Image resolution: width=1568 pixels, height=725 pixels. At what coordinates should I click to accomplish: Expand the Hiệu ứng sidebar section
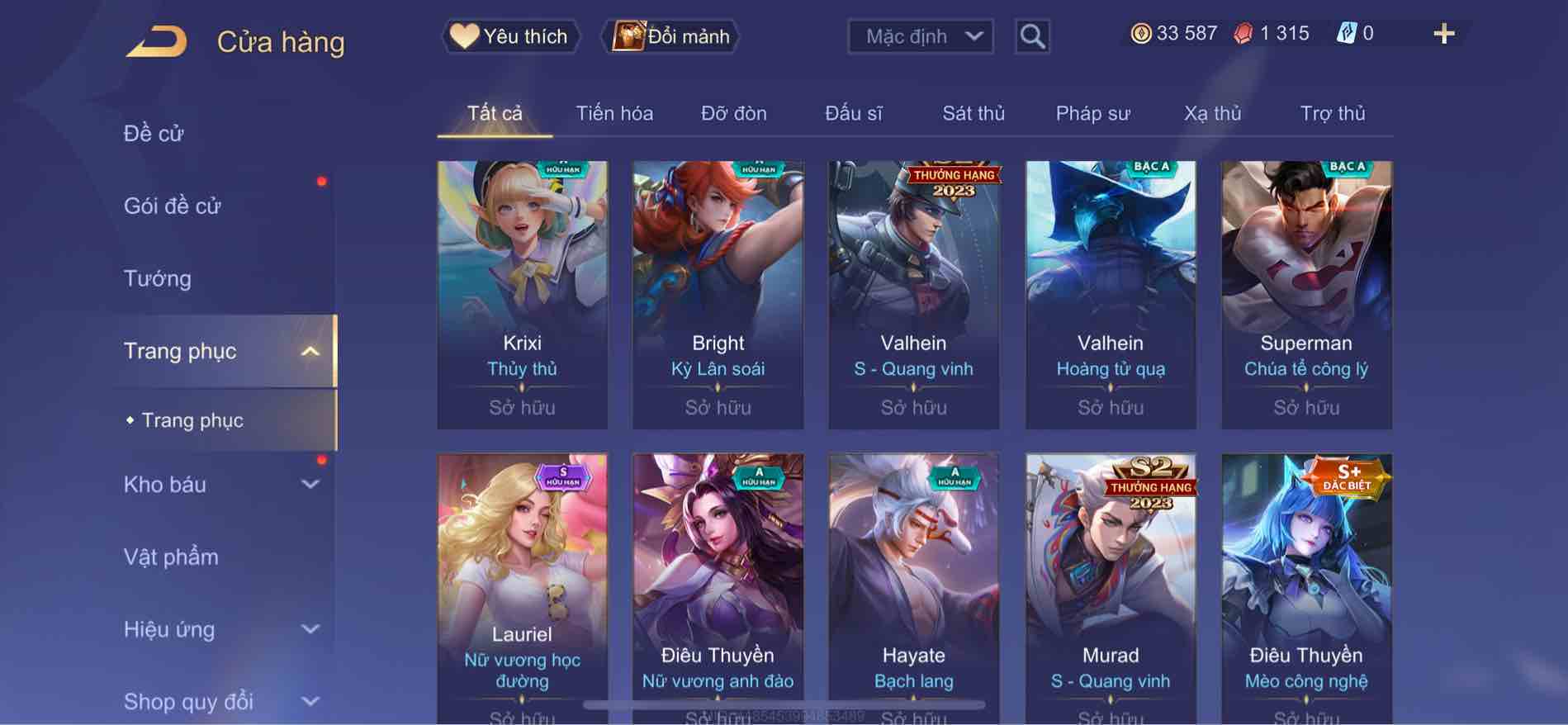pos(310,629)
